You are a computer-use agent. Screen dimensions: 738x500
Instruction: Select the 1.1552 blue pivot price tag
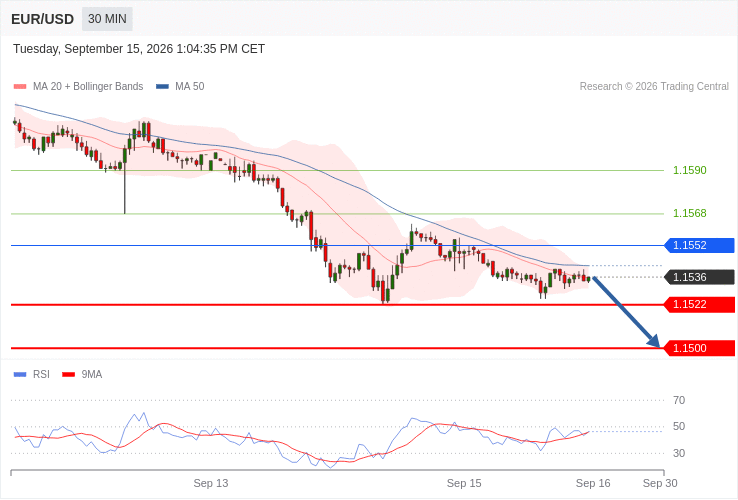click(x=699, y=245)
